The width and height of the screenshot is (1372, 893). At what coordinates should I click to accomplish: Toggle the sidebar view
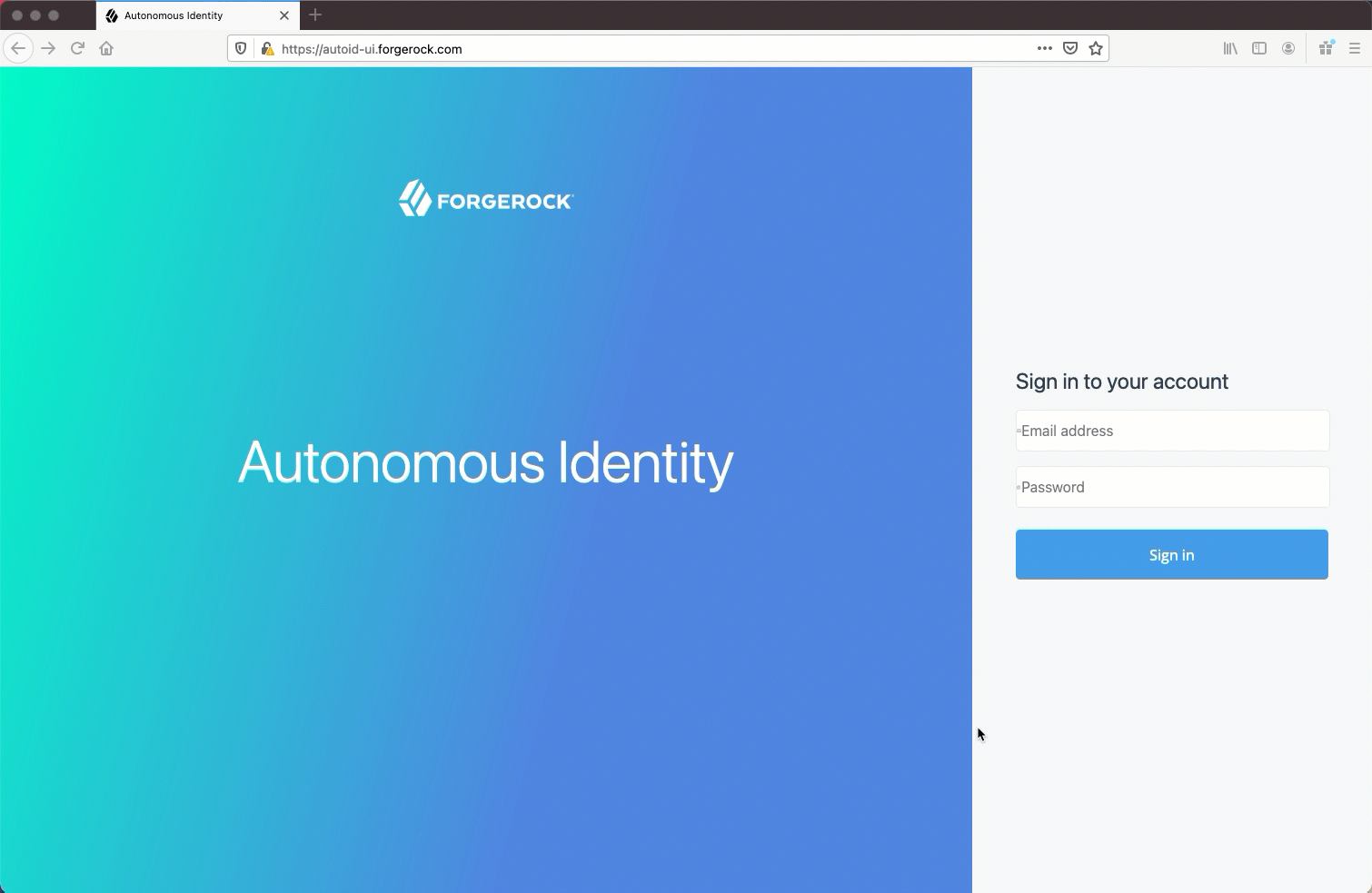[1259, 49]
